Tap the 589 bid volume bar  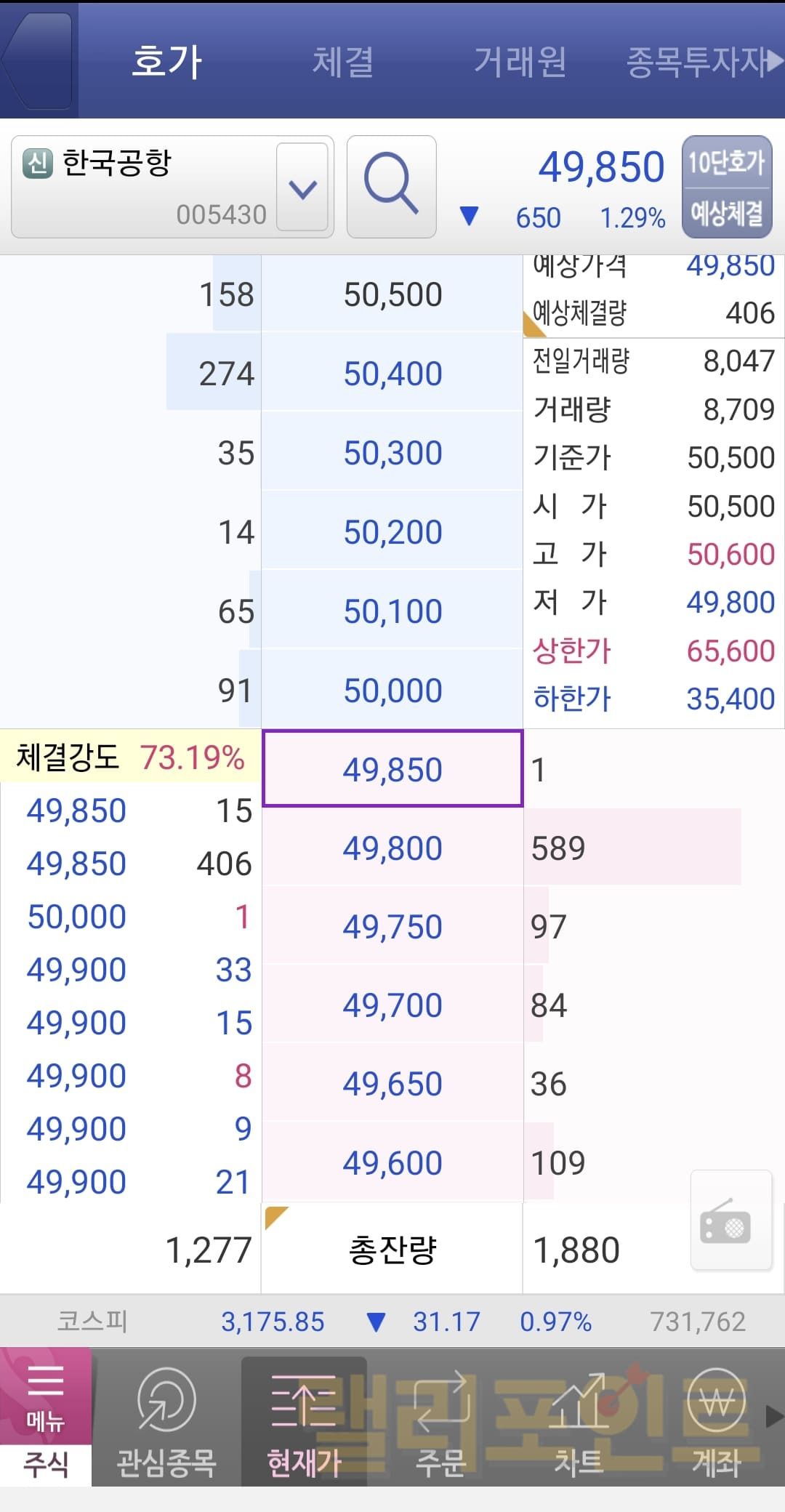tap(632, 848)
